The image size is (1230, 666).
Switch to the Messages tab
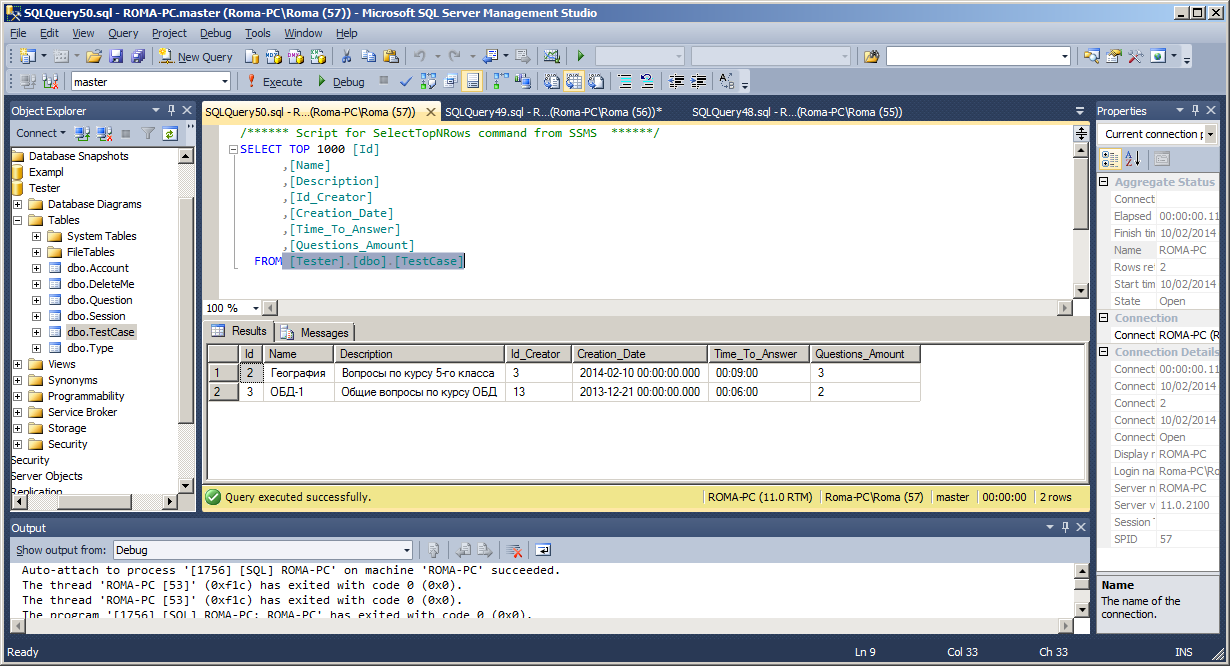pos(316,332)
